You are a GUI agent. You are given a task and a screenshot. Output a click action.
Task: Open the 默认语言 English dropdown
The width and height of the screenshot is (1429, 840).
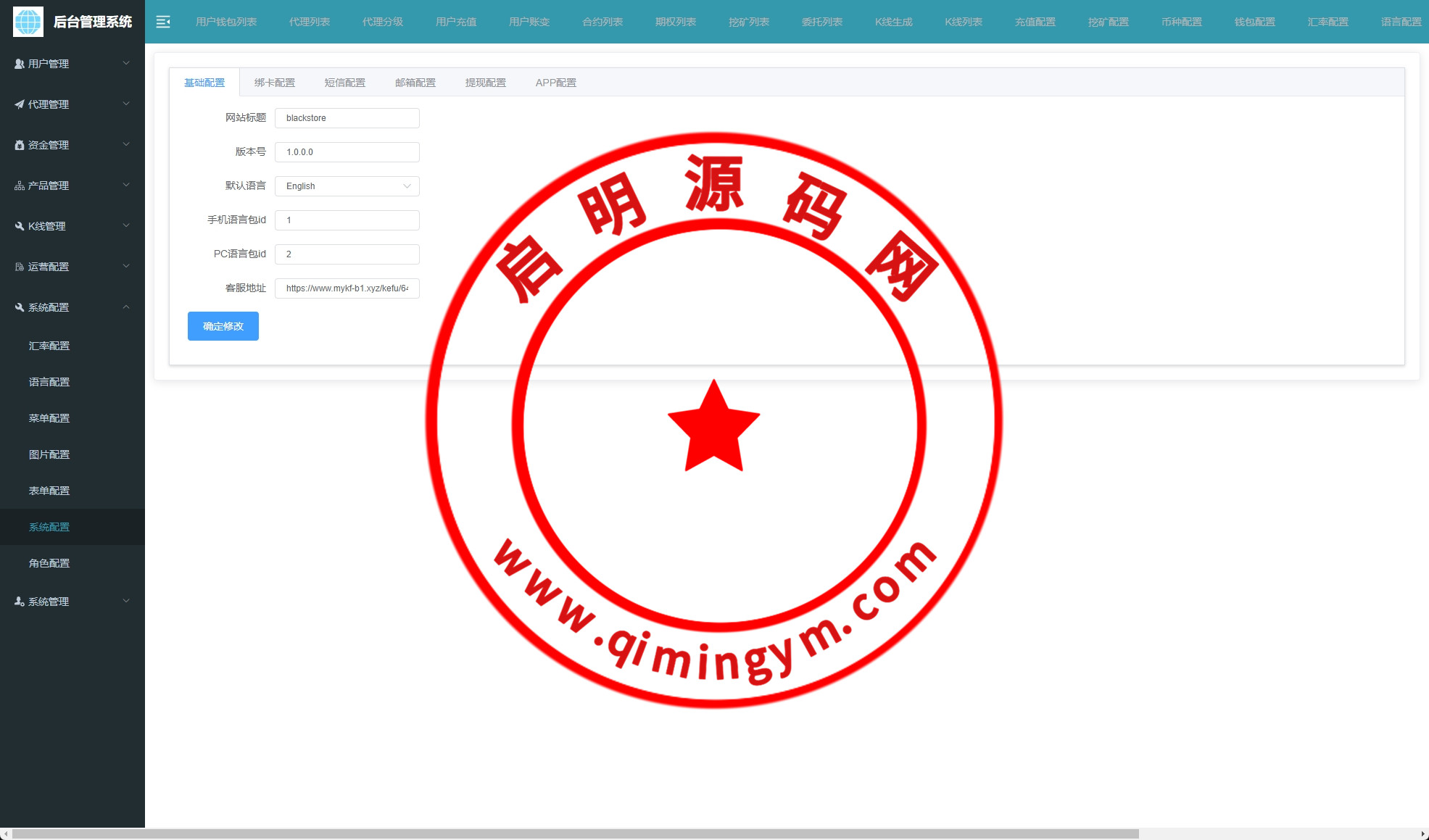[347, 186]
